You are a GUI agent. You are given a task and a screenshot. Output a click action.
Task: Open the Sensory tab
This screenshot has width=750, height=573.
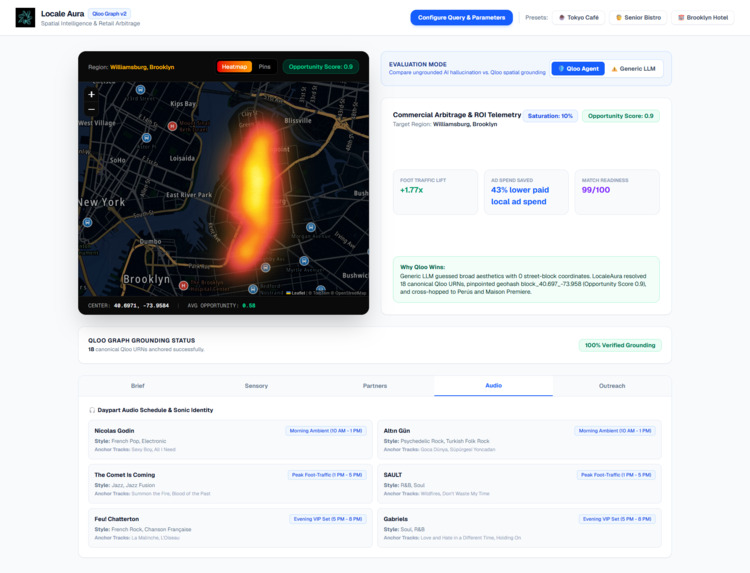256,386
